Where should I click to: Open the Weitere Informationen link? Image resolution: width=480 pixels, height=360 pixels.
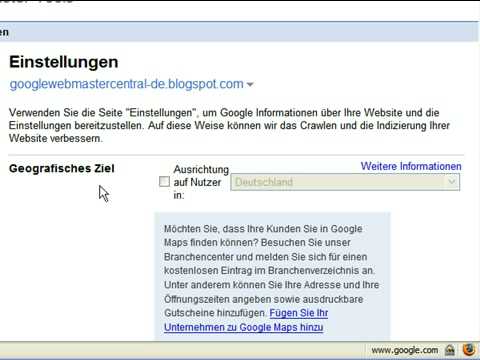coord(411,166)
